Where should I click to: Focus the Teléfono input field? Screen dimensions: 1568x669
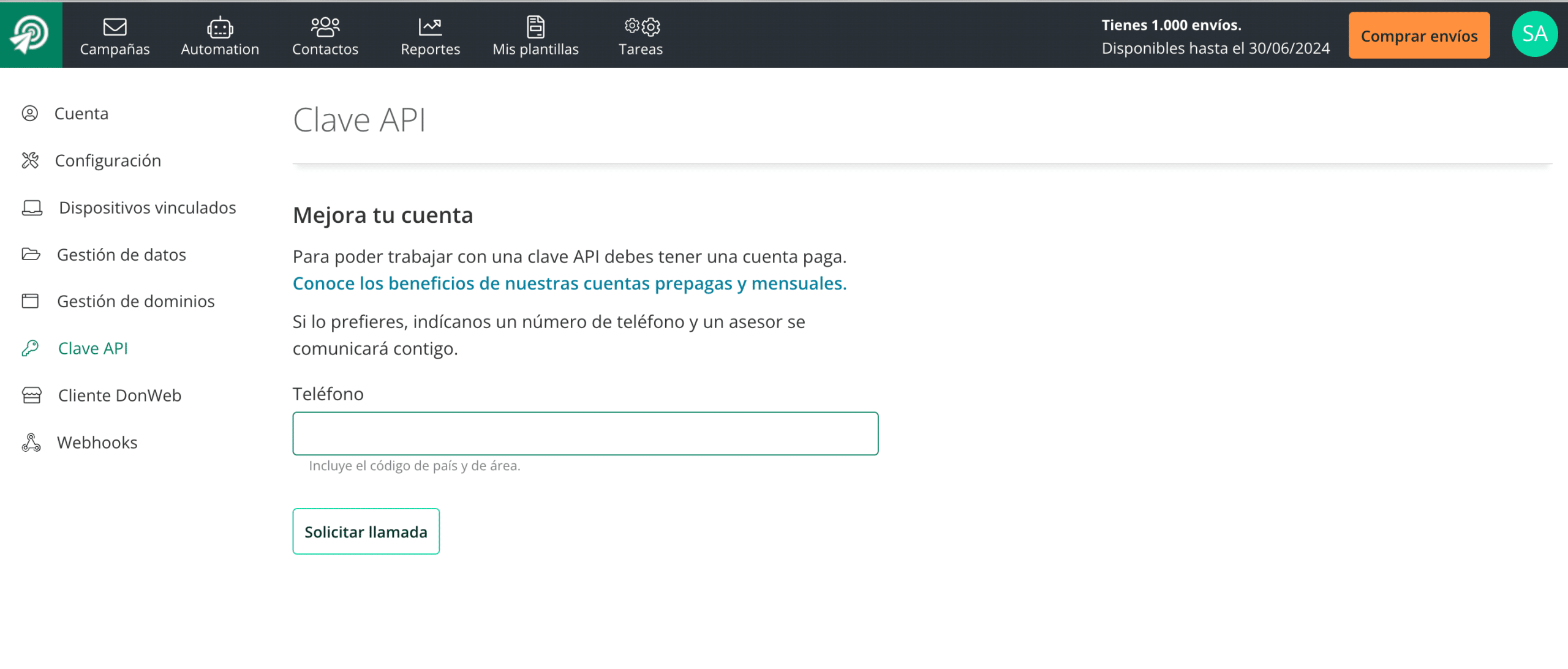(585, 433)
